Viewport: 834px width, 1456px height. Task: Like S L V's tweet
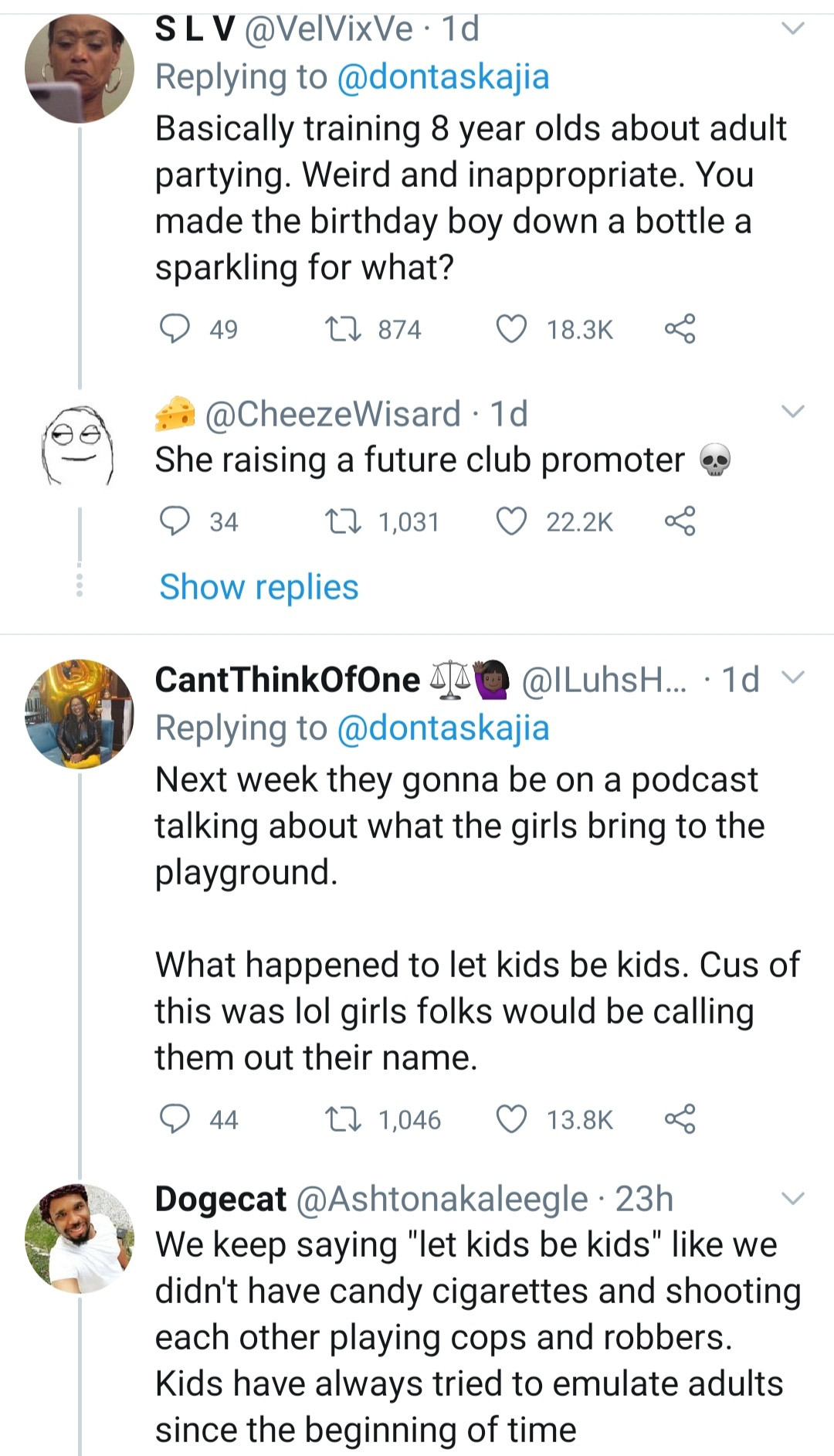click(510, 329)
